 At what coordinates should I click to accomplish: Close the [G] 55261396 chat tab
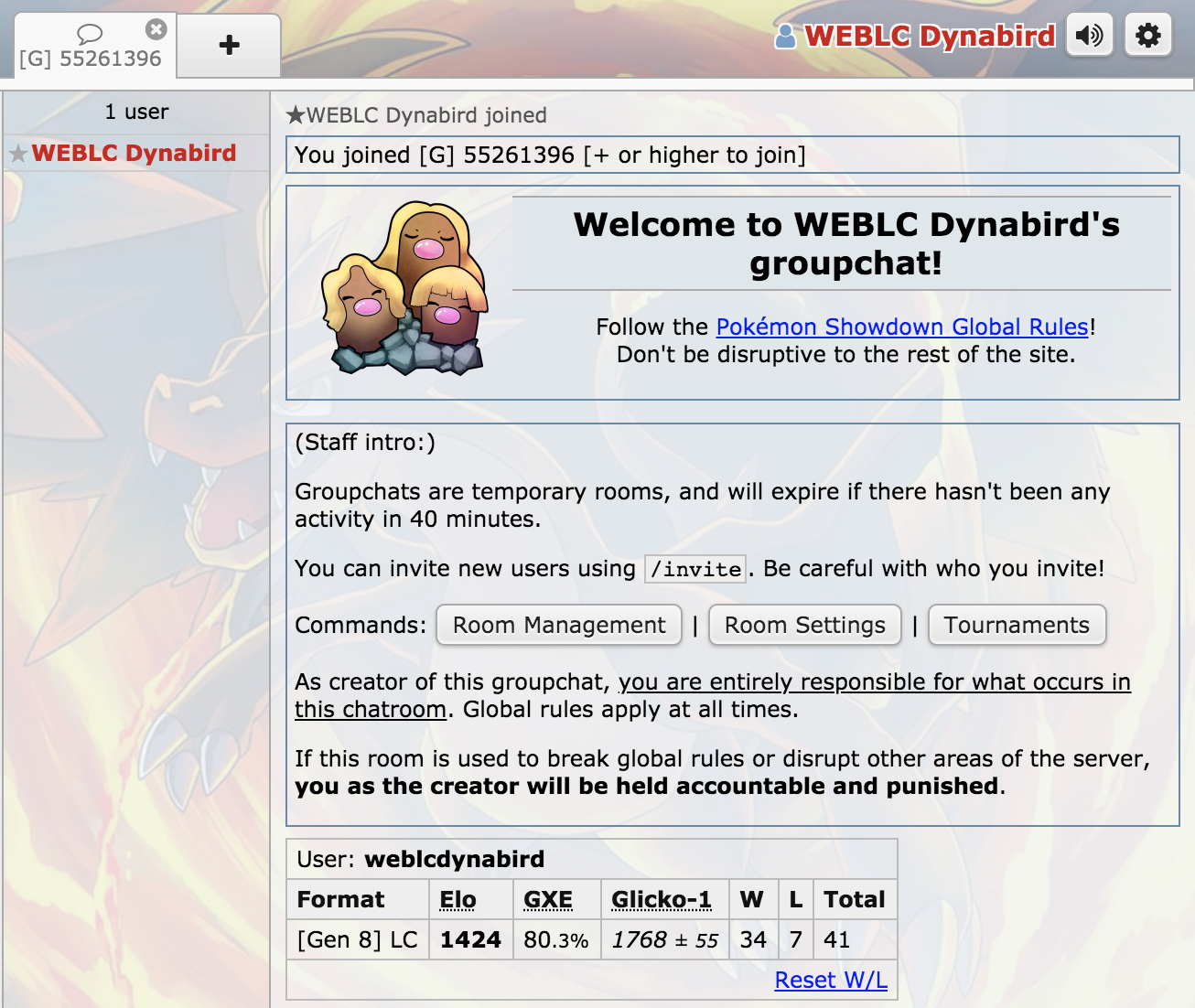coord(156,29)
